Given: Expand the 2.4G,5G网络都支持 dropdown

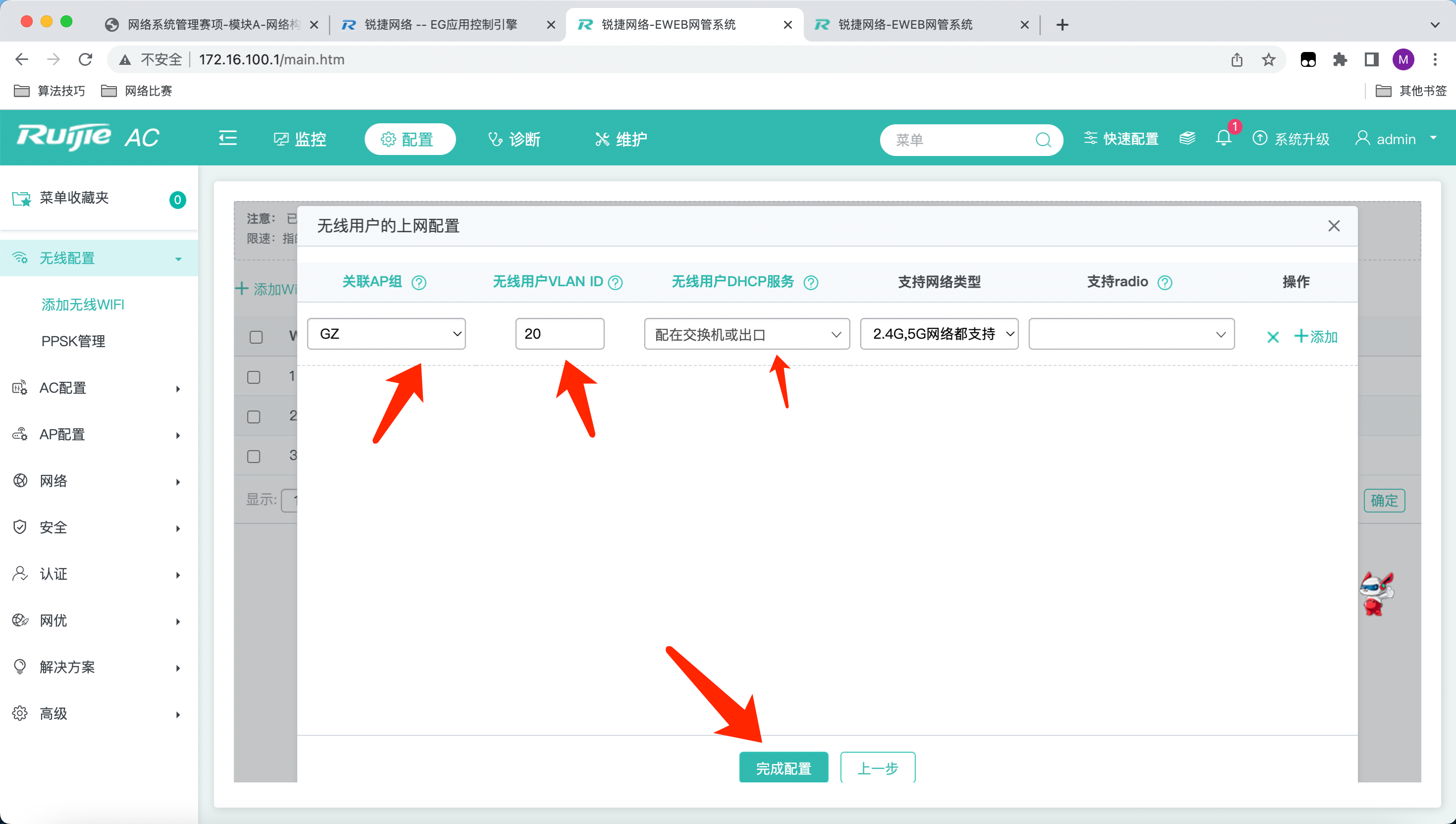Looking at the screenshot, I should coord(939,334).
